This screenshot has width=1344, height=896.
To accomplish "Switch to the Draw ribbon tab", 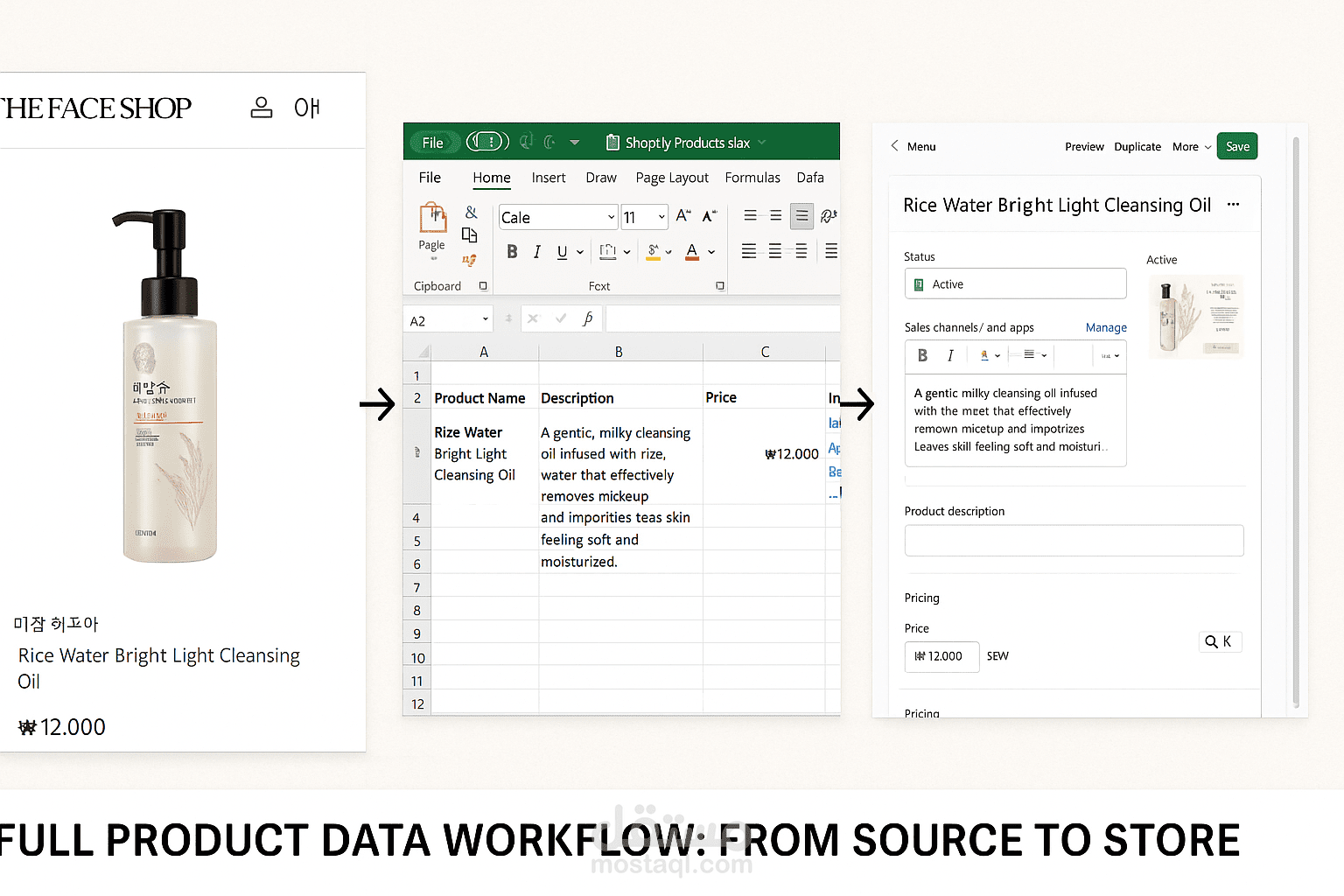I will pos(601,178).
